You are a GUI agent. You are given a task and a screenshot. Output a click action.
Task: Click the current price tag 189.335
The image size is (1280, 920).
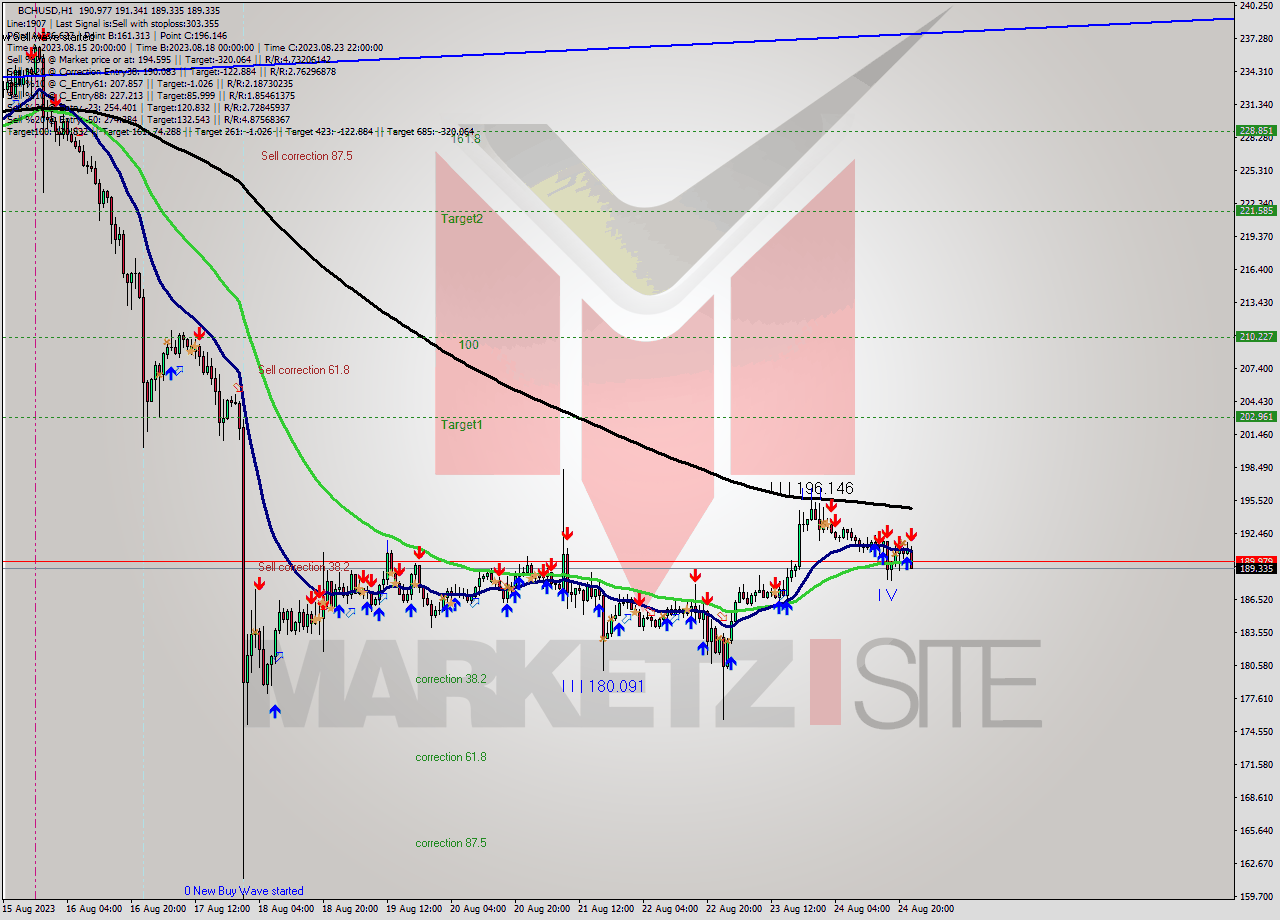coord(1256,569)
